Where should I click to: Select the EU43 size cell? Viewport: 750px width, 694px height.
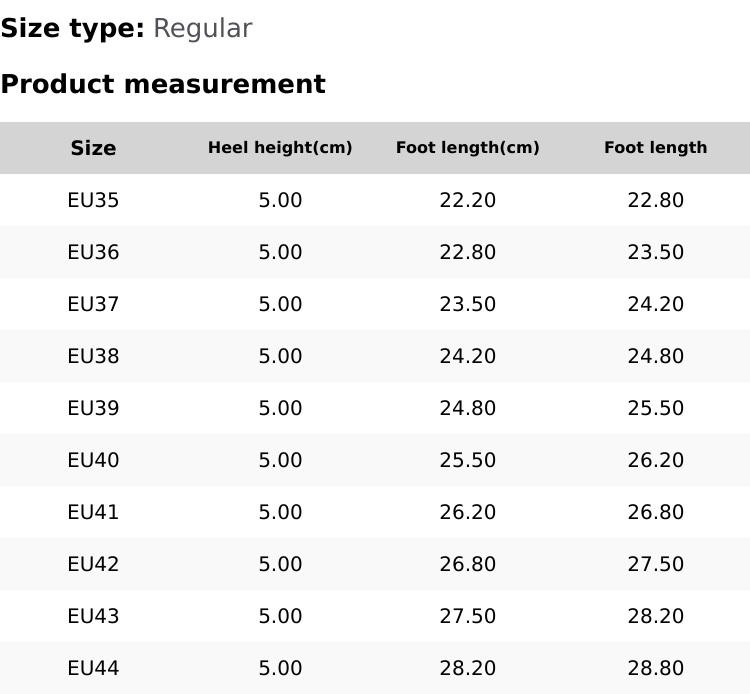click(93, 616)
